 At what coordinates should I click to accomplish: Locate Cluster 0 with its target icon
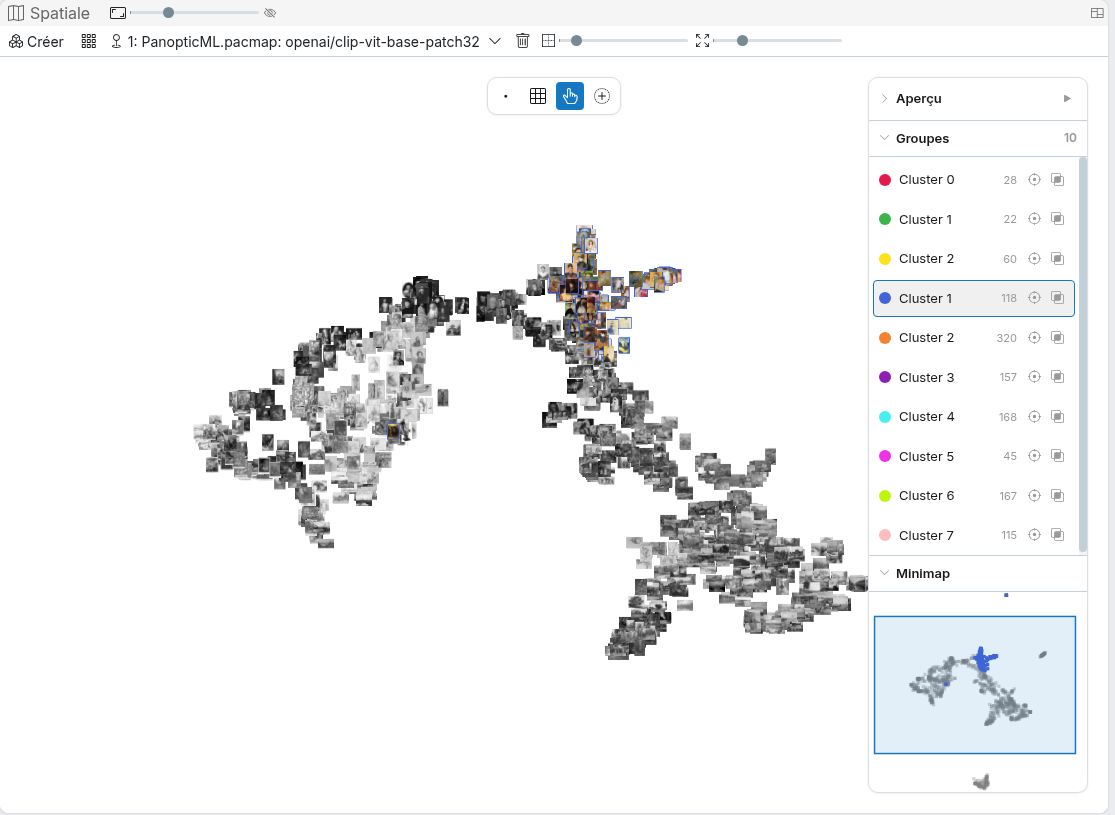[1034, 180]
